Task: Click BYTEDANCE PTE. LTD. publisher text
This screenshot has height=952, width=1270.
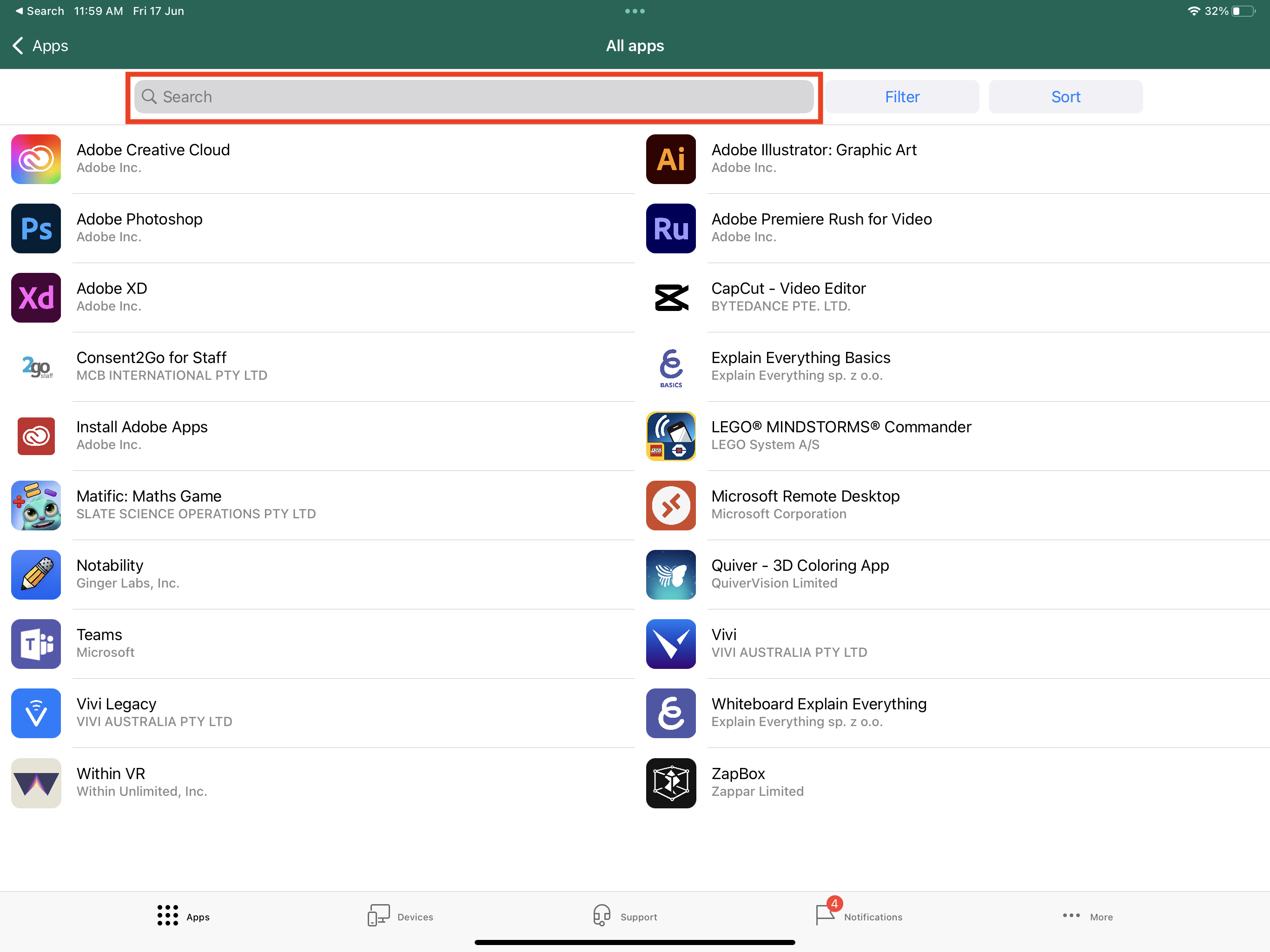Action: [x=781, y=306]
